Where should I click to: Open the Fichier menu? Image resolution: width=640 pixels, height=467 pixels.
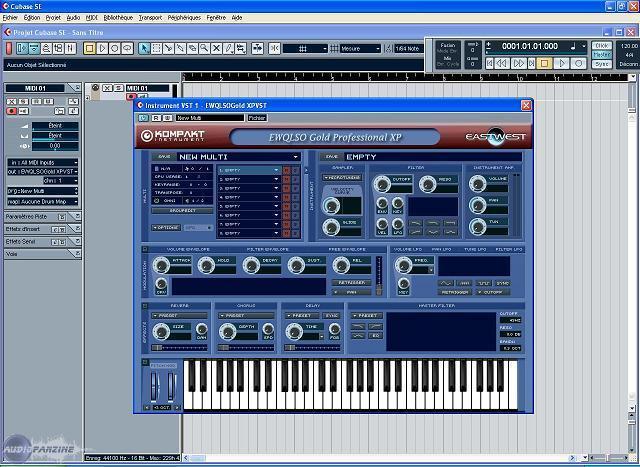(x=11, y=18)
